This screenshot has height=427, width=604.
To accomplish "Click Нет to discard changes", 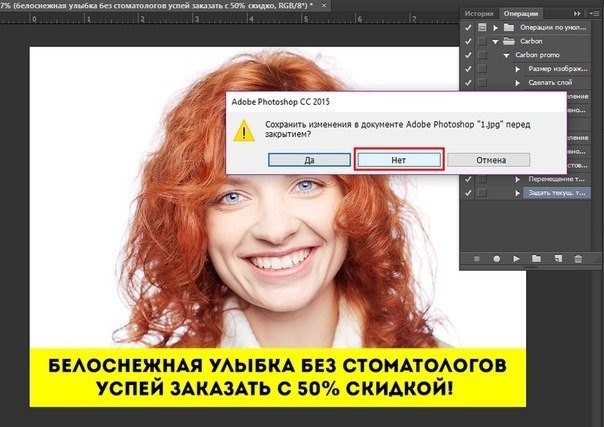I will [399, 160].
